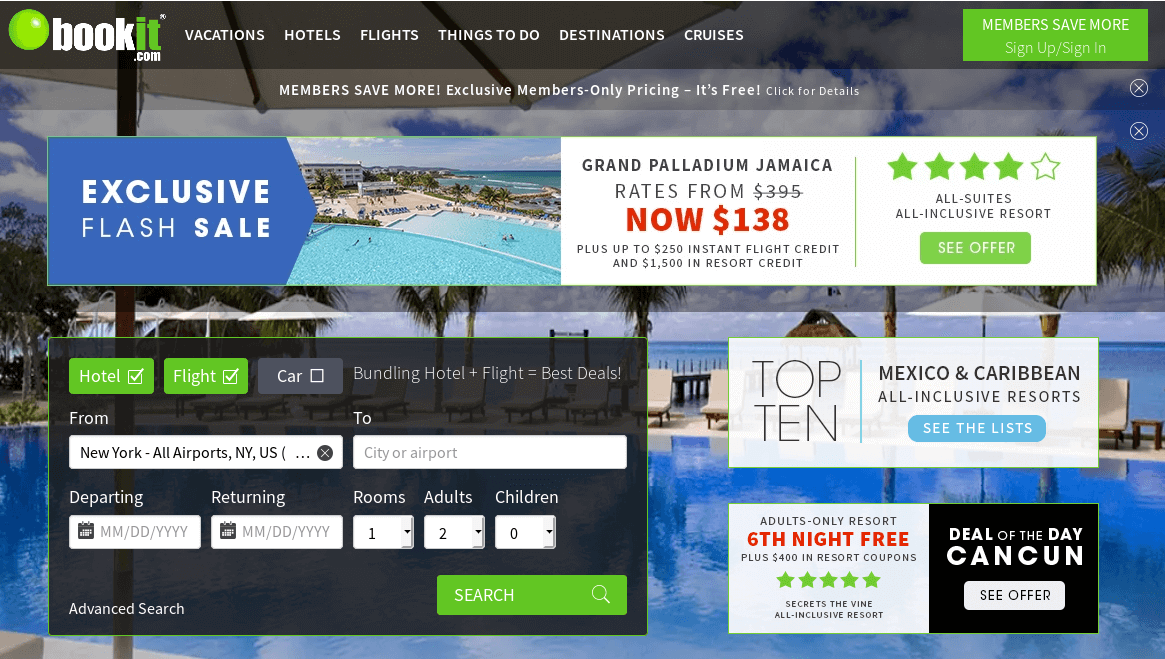Screen dimensions: 1165x659
Task: Dismiss the members save more banner
Action: coord(1138,88)
